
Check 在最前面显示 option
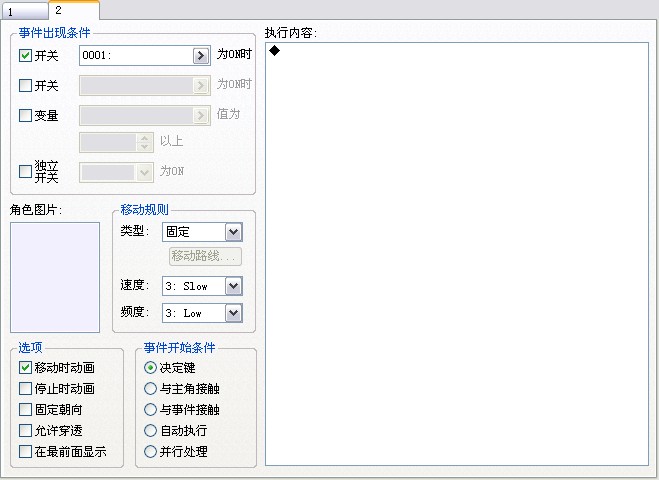pos(25,452)
